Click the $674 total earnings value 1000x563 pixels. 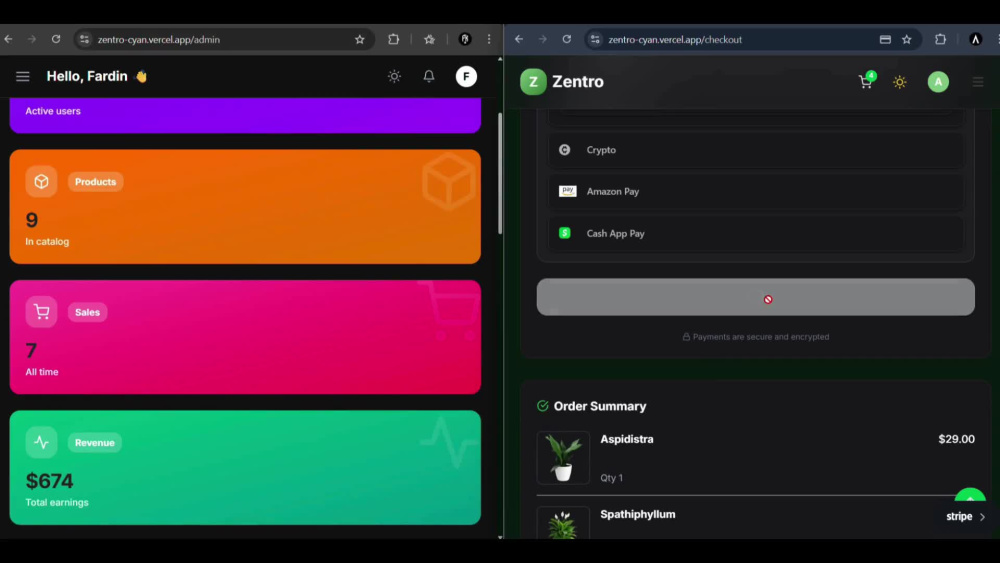coord(49,481)
